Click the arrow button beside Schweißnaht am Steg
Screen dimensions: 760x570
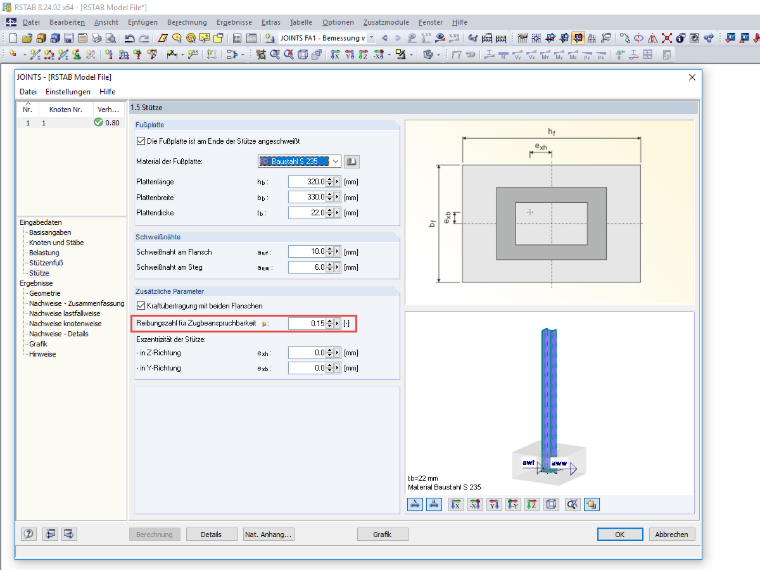pyautogui.click(x=337, y=267)
